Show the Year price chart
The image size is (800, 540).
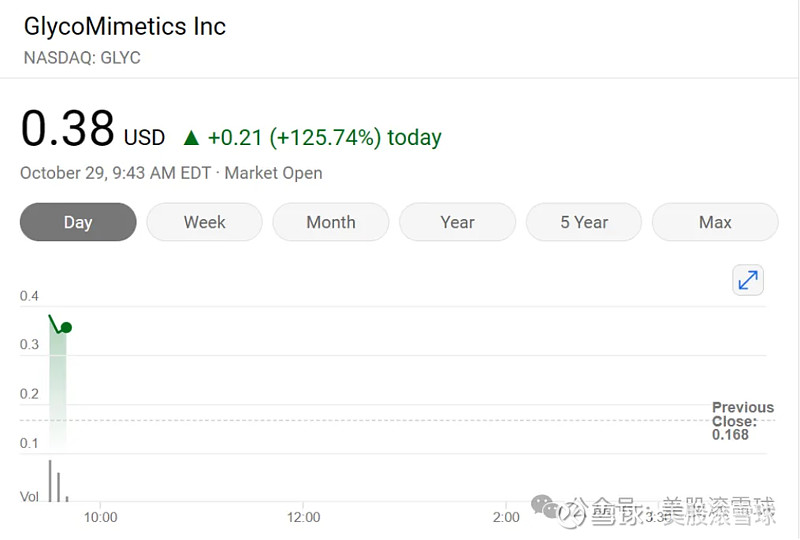click(457, 222)
